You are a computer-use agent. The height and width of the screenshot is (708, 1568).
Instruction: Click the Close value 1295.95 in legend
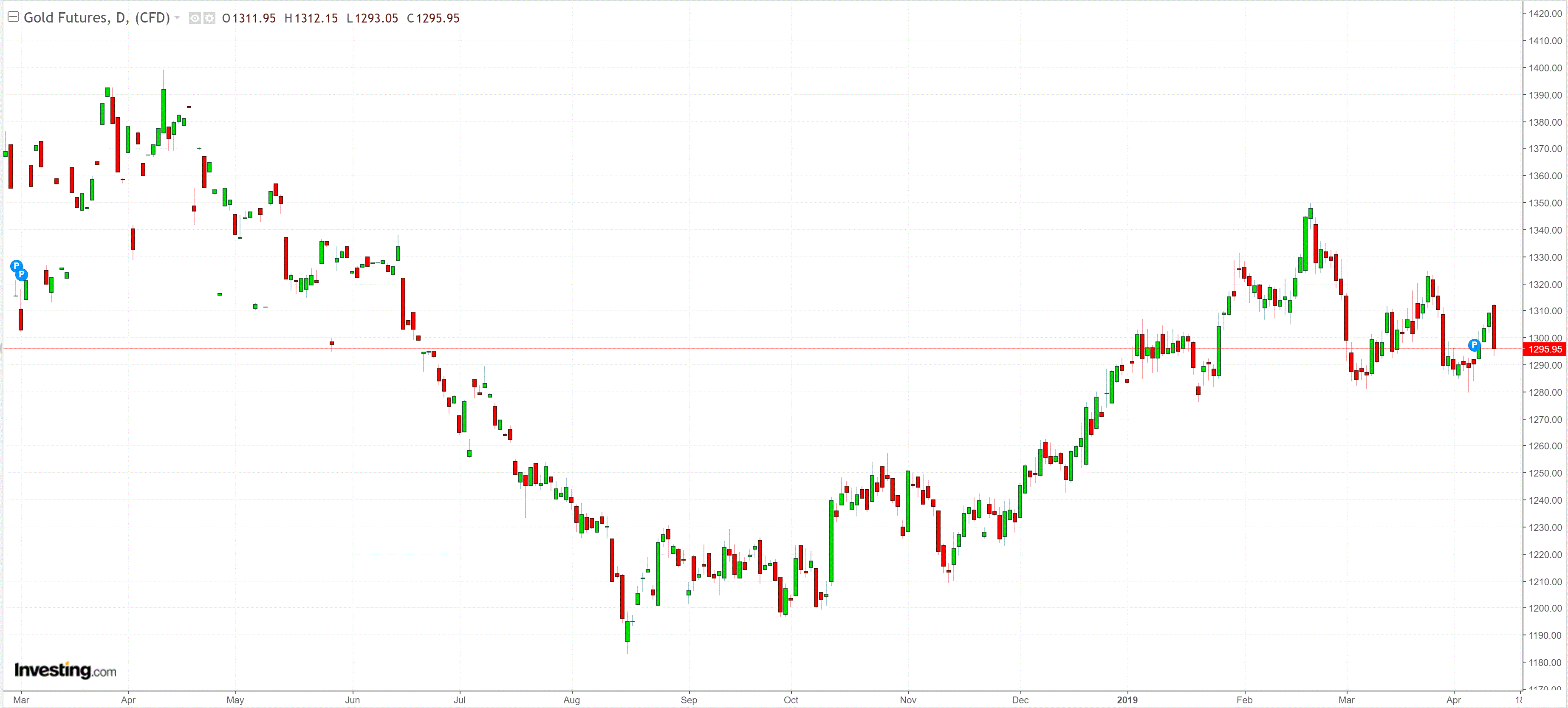[x=437, y=18]
